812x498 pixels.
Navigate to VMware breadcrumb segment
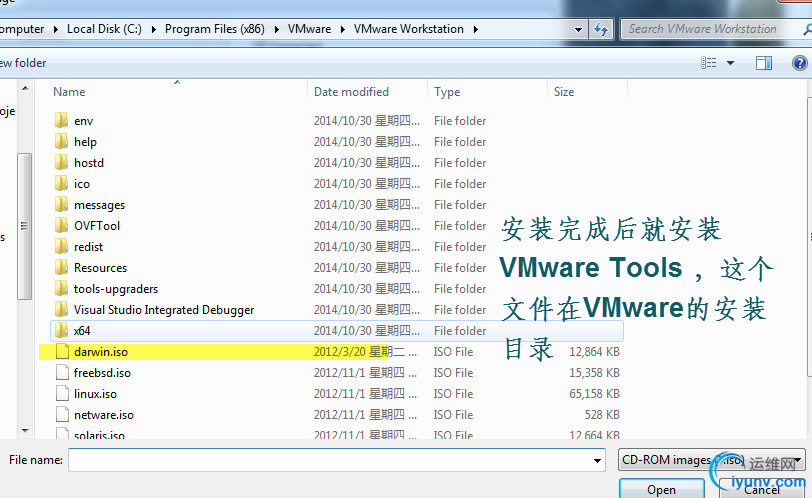[x=309, y=29]
